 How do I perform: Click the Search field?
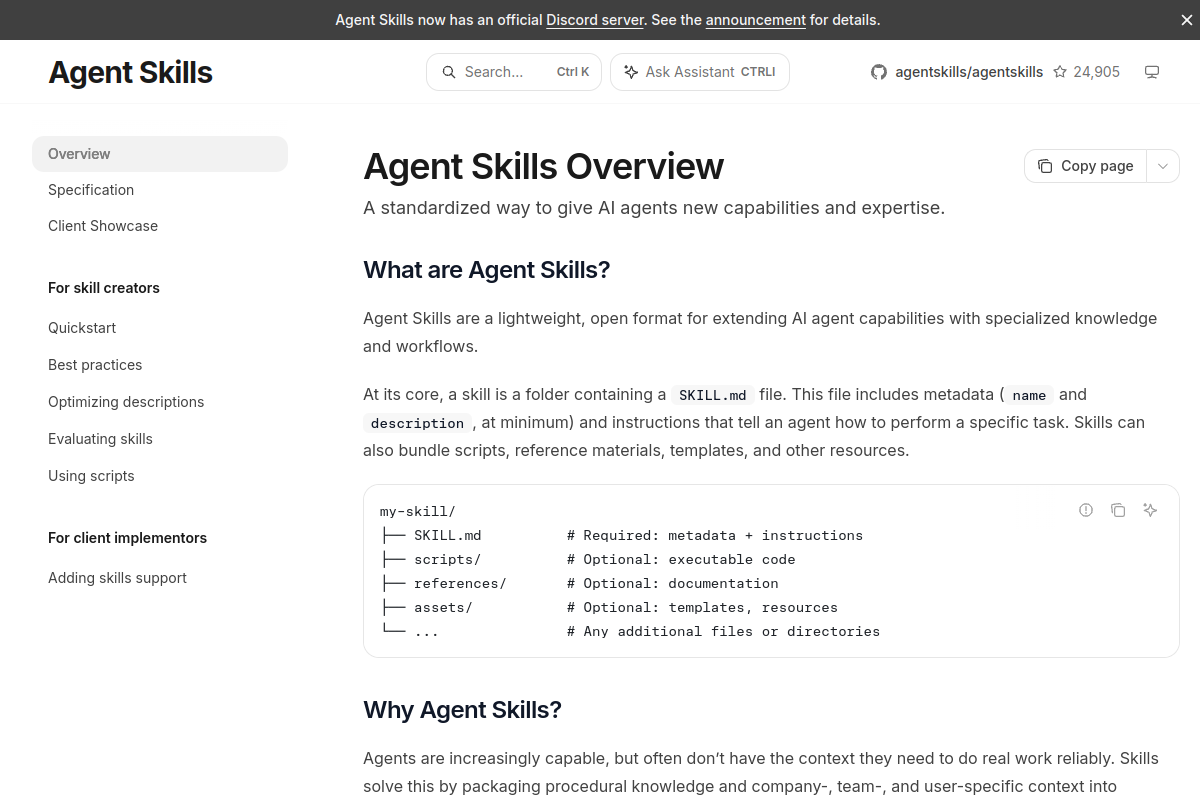(x=514, y=72)
